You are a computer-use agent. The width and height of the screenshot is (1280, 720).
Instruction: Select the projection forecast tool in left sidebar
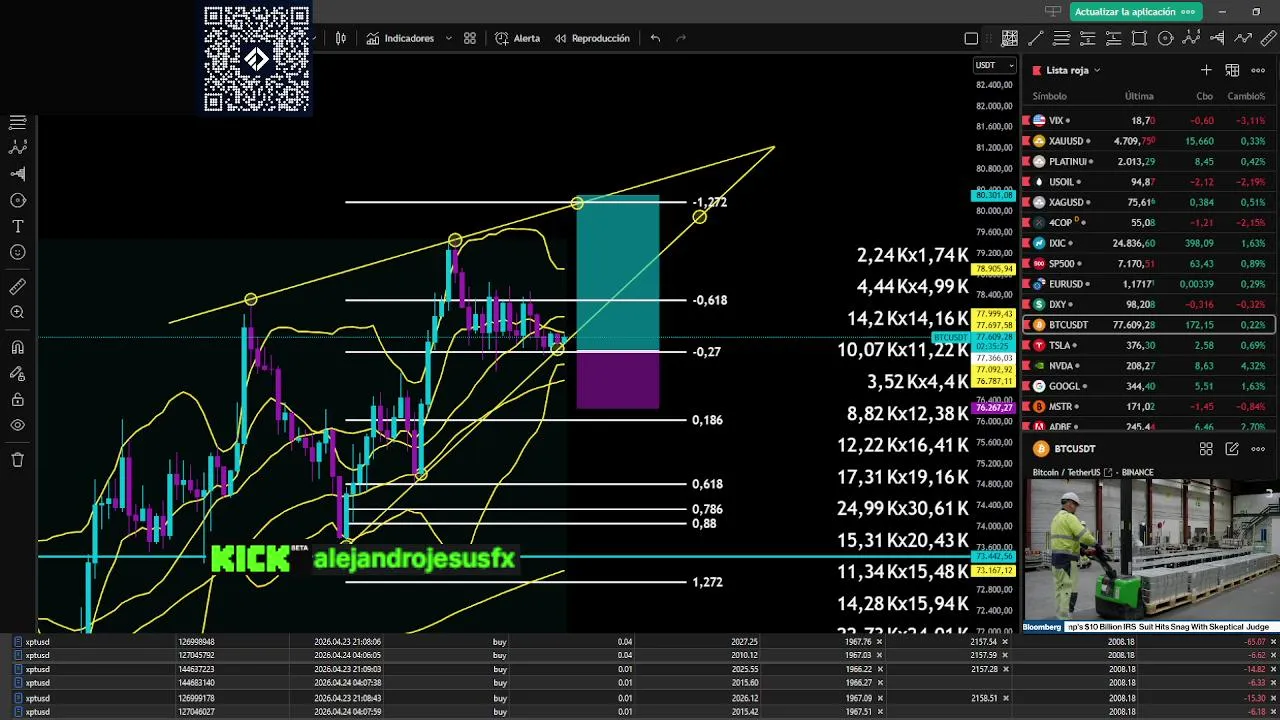coord(17,174)
